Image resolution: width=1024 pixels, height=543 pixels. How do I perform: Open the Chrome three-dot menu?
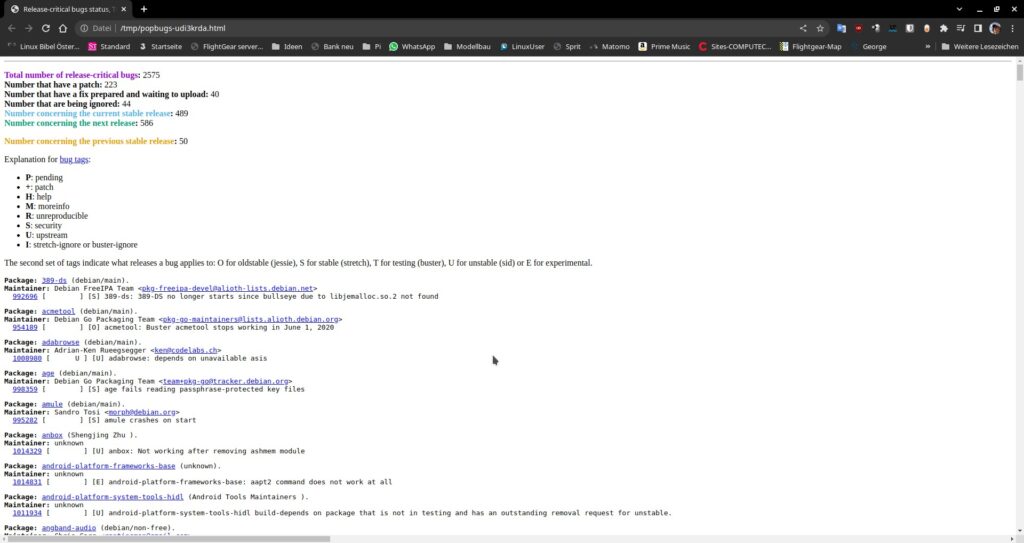1012,28
